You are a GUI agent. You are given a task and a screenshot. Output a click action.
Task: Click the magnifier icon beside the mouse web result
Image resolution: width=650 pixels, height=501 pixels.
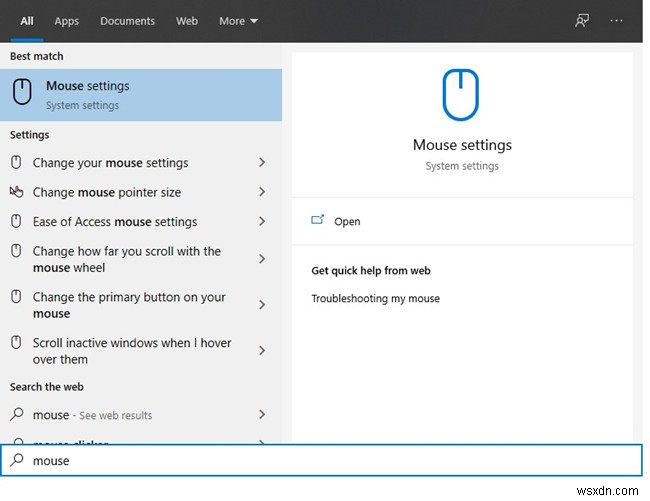[16, 415]
